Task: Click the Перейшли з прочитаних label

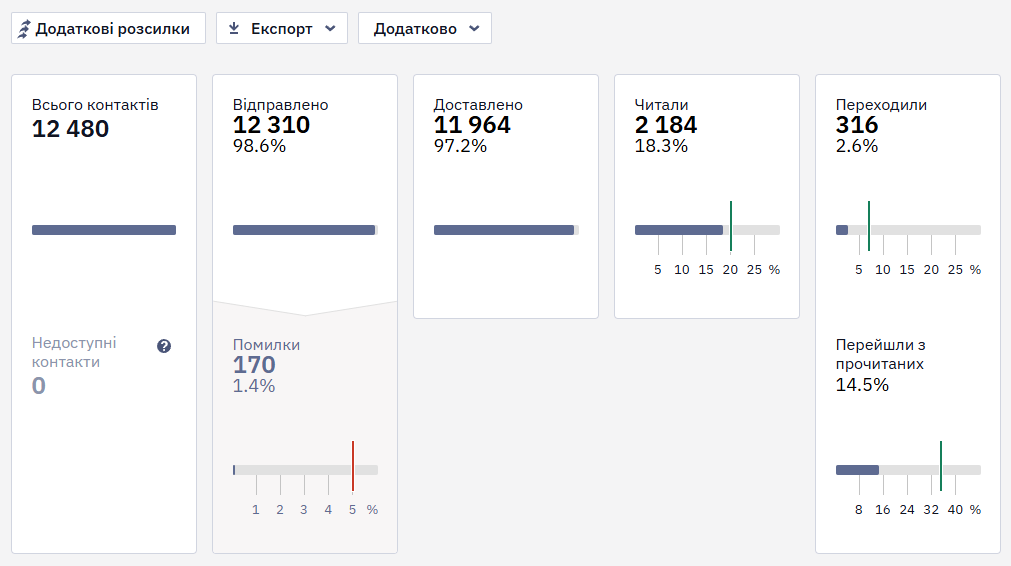Action: point(881,354)
